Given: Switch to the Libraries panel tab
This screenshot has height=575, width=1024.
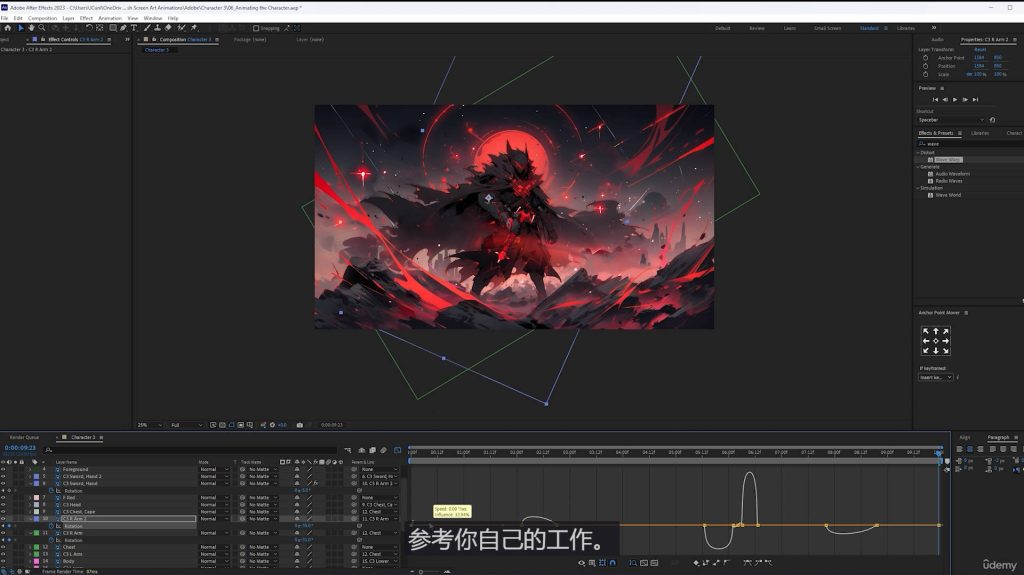Looking at the screenshot, I should pos(980,133).
